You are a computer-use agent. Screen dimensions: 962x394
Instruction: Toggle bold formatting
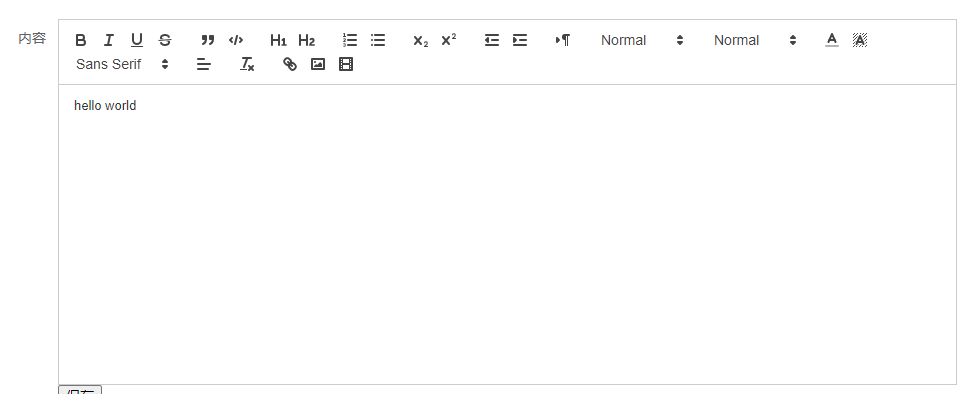(x=80, y=41)
